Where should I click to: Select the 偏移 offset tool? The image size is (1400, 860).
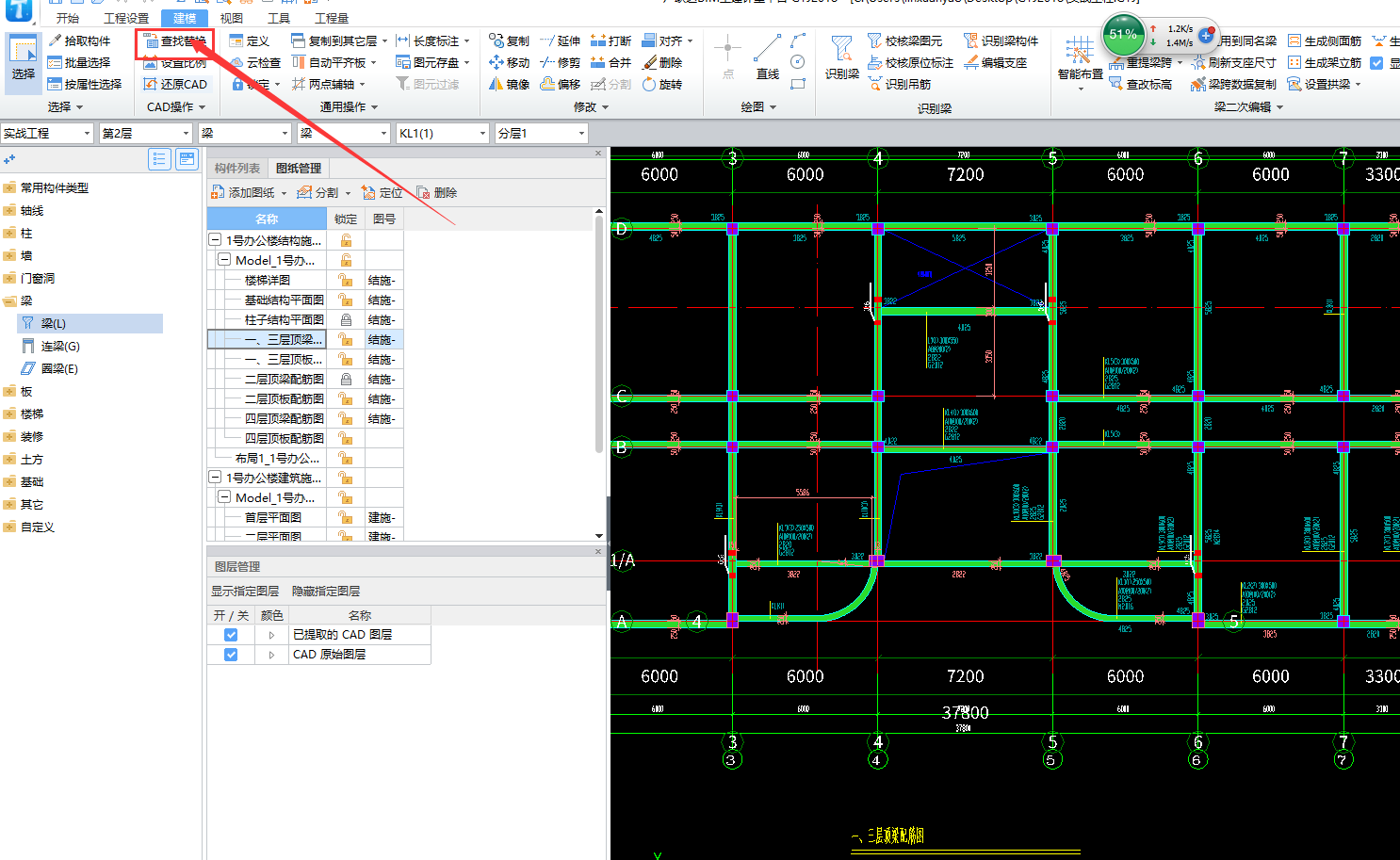pos(561,84)
